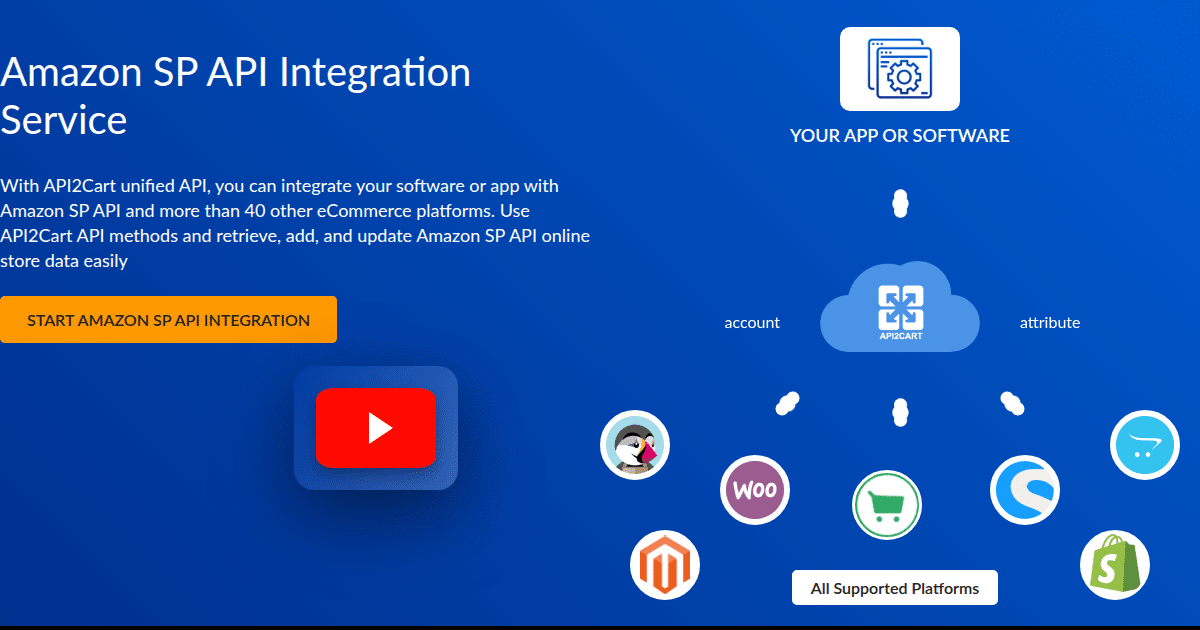Screen dimensions: 1200x630
Task: Click the Amazon SP API Integration Service heading
Action: pos(236,96)
